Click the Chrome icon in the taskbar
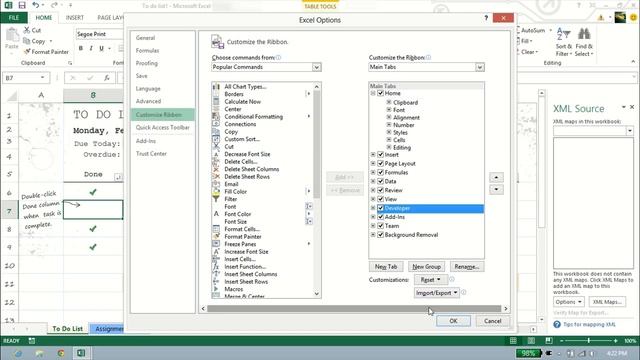This screenshot has height=360, width=640. coord(61,353)
